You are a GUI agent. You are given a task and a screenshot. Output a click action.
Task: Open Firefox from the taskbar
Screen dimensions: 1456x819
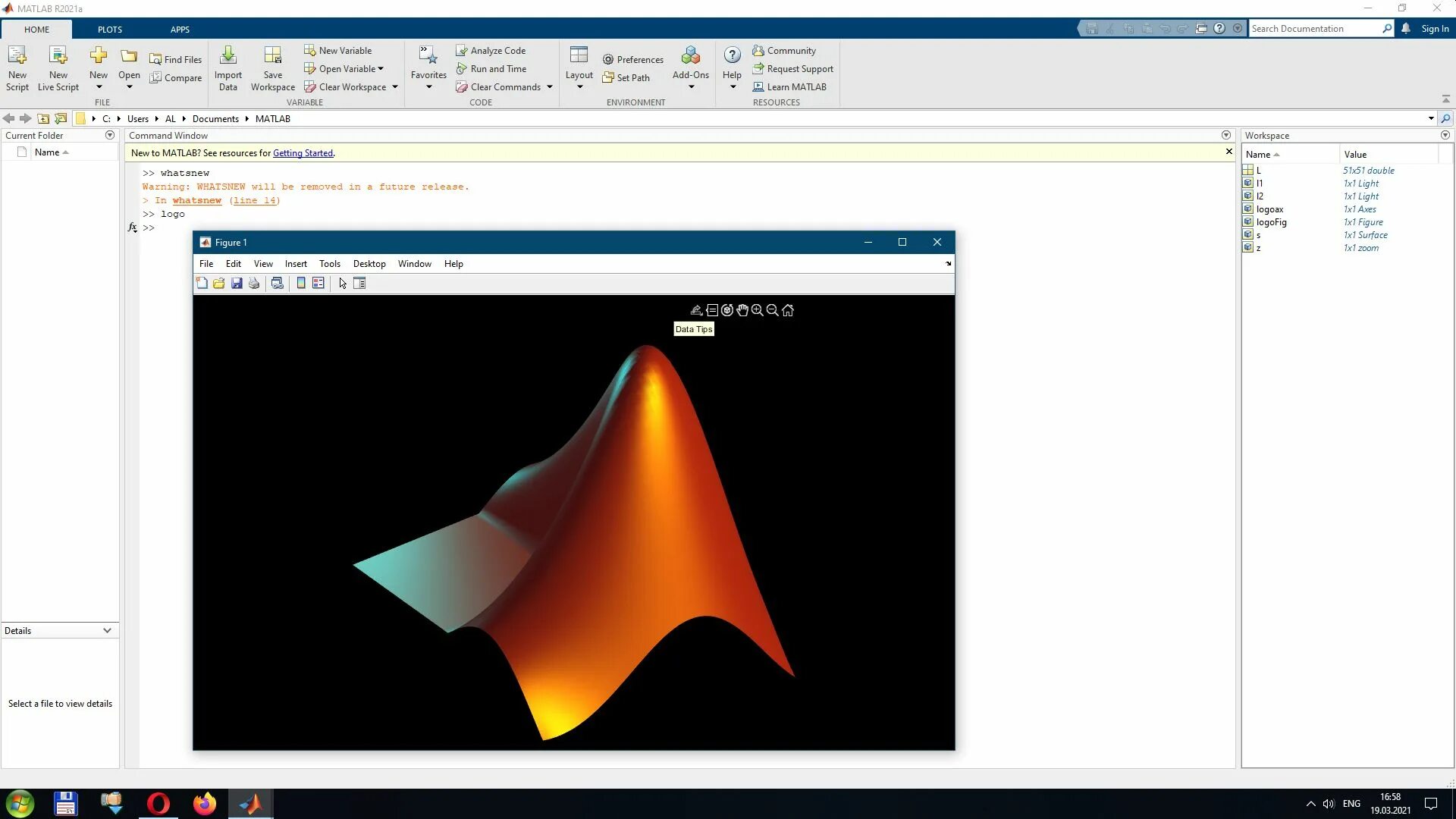click(204, 803)
